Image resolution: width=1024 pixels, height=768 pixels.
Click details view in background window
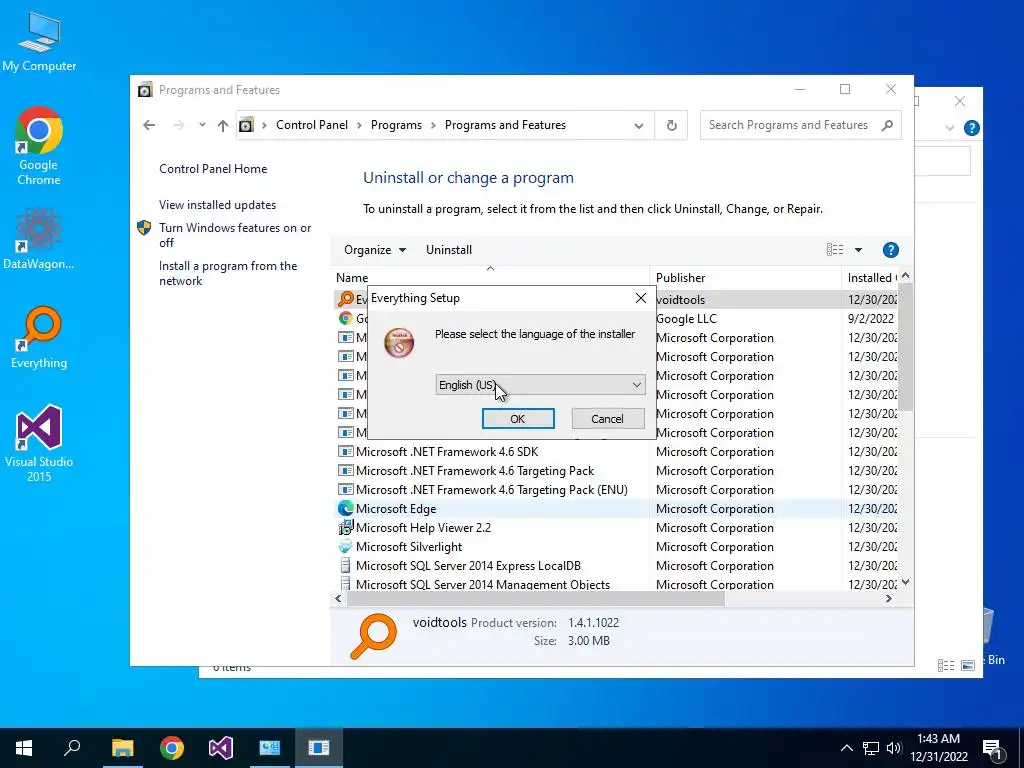pyautogui.click(x=946, y=665)
